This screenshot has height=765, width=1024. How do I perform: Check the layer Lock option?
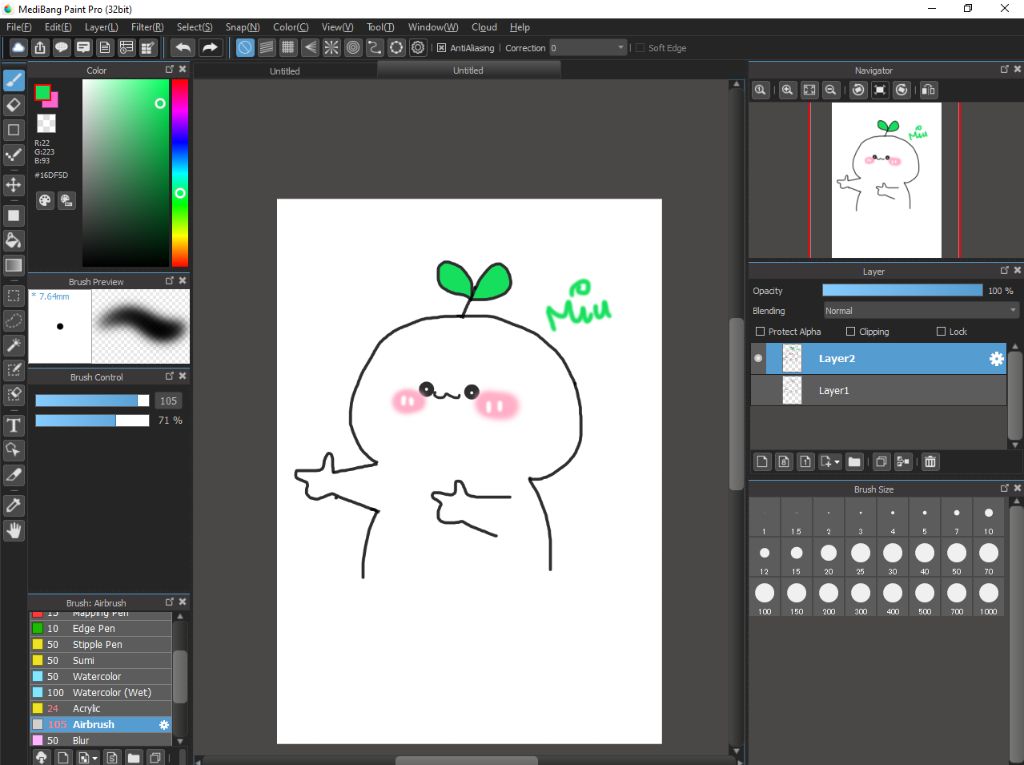tap(941, 332)
